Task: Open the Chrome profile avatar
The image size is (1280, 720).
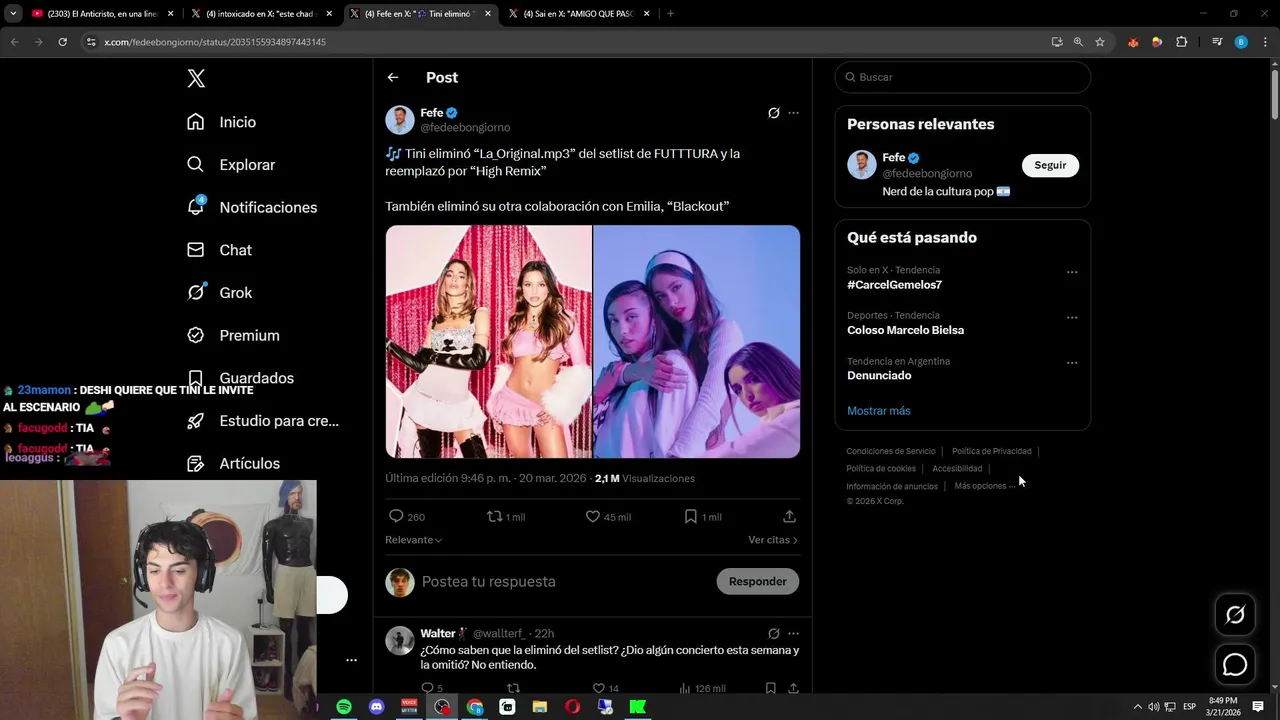Action: click(1241, 42)
